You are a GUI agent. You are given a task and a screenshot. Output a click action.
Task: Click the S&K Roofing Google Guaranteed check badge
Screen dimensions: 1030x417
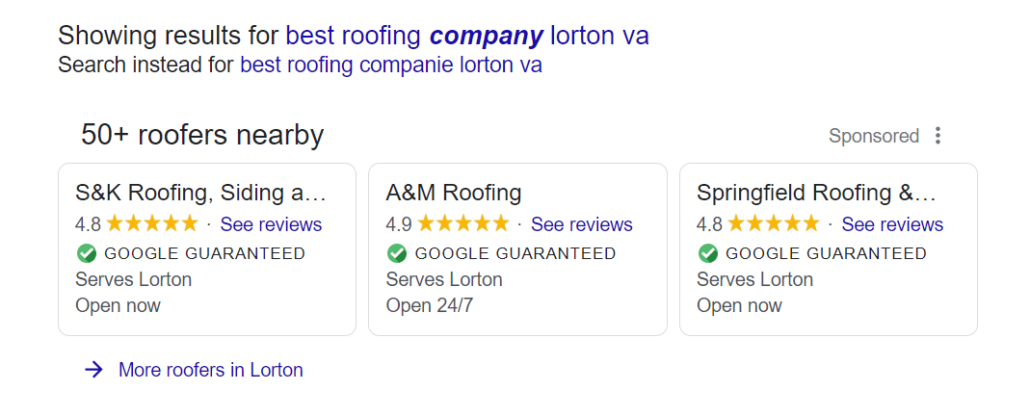[x=86, y=253]
